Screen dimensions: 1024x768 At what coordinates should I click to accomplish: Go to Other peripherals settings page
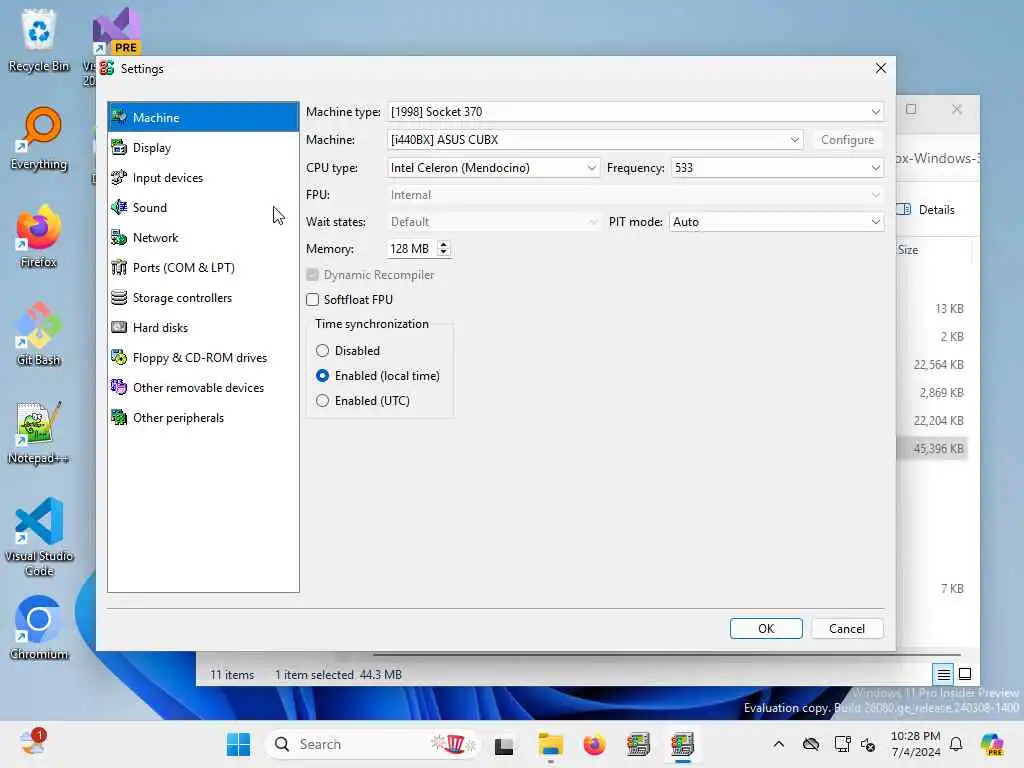coord(203,417)
